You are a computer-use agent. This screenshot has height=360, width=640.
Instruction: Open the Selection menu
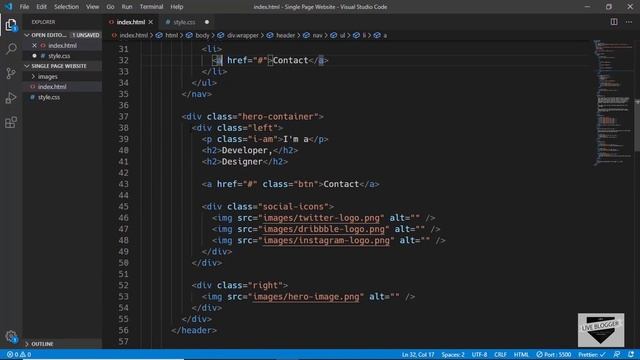click(66, 7)
